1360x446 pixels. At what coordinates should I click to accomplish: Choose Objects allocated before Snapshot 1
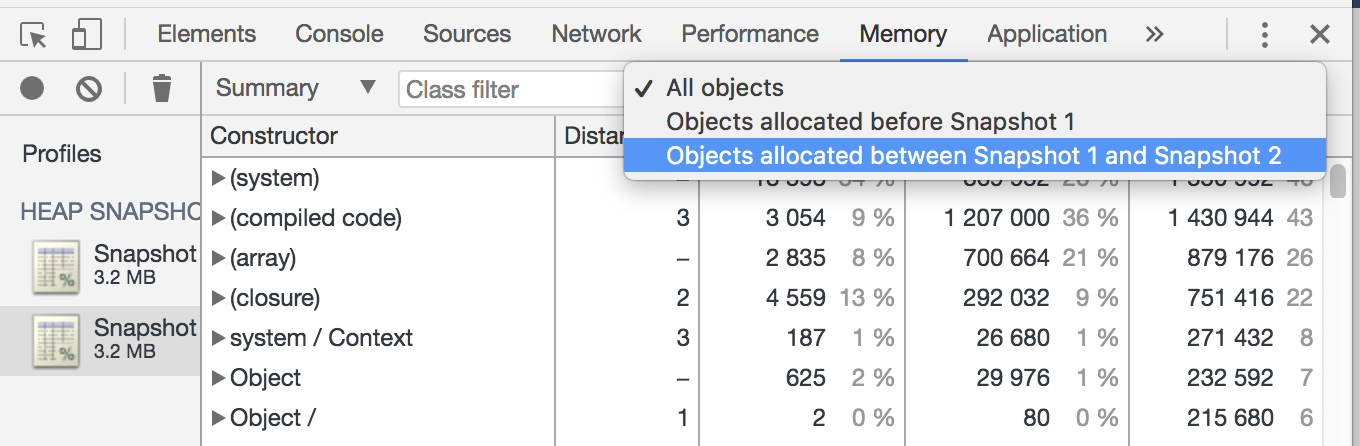870,122
